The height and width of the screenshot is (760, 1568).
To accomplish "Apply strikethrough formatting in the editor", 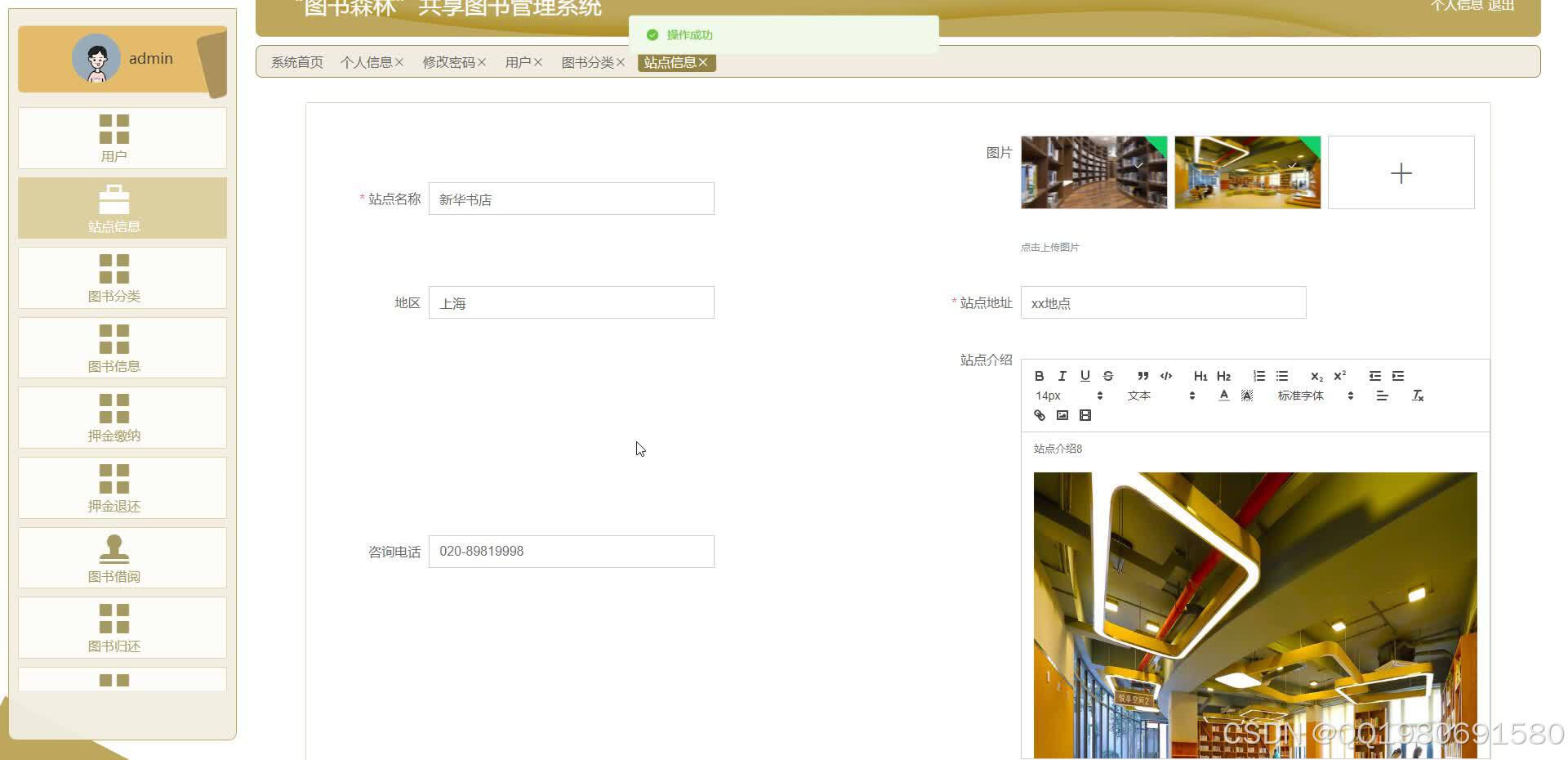I will click(1108, 376).
